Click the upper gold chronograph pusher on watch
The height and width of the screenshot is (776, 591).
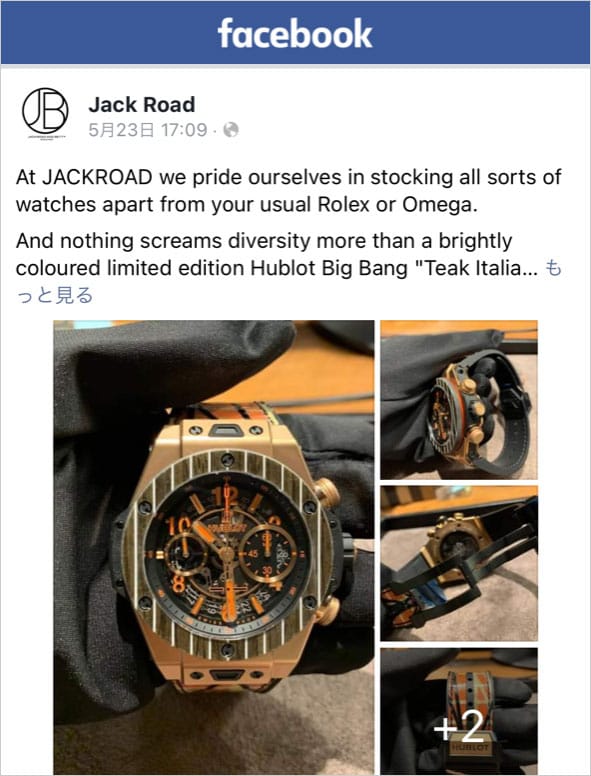327,492
